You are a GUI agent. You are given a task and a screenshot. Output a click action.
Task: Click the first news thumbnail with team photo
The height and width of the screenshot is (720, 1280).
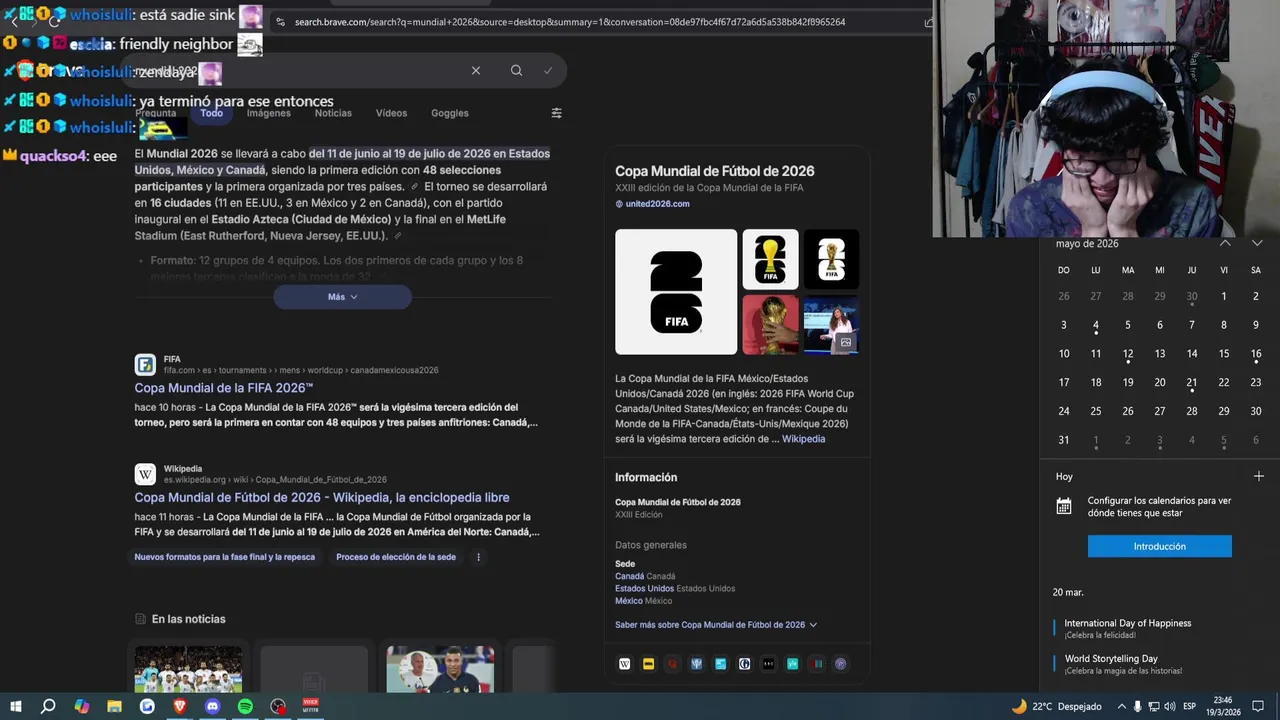click(188, 669)
